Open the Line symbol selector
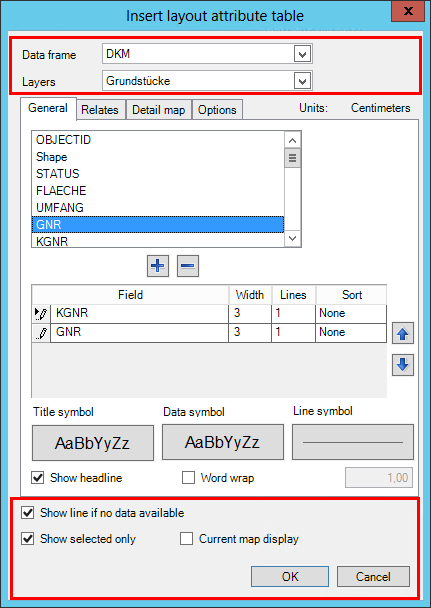The height and width of the screenshot is (608, 431). tap(353, 442)
